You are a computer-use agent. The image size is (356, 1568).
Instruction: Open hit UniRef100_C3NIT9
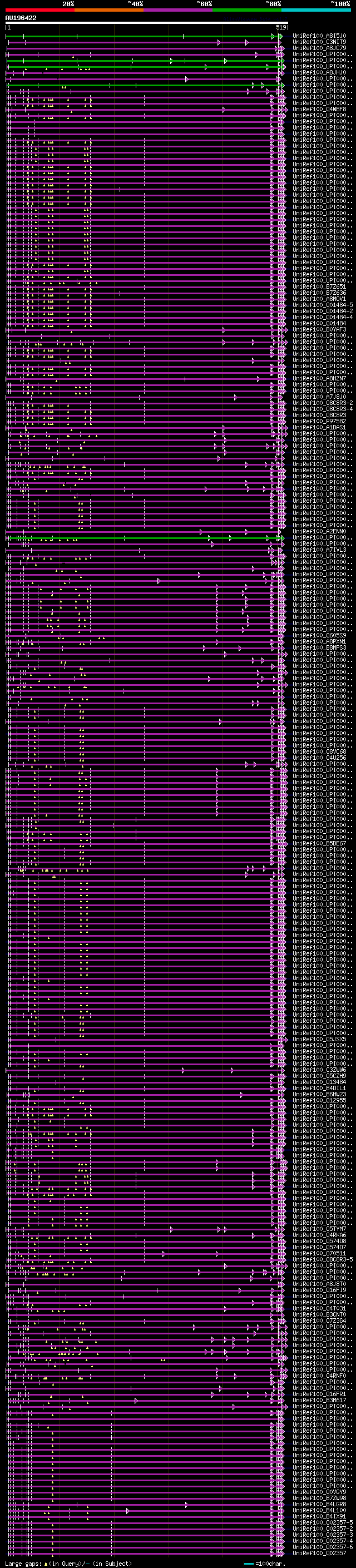[319, 42]
